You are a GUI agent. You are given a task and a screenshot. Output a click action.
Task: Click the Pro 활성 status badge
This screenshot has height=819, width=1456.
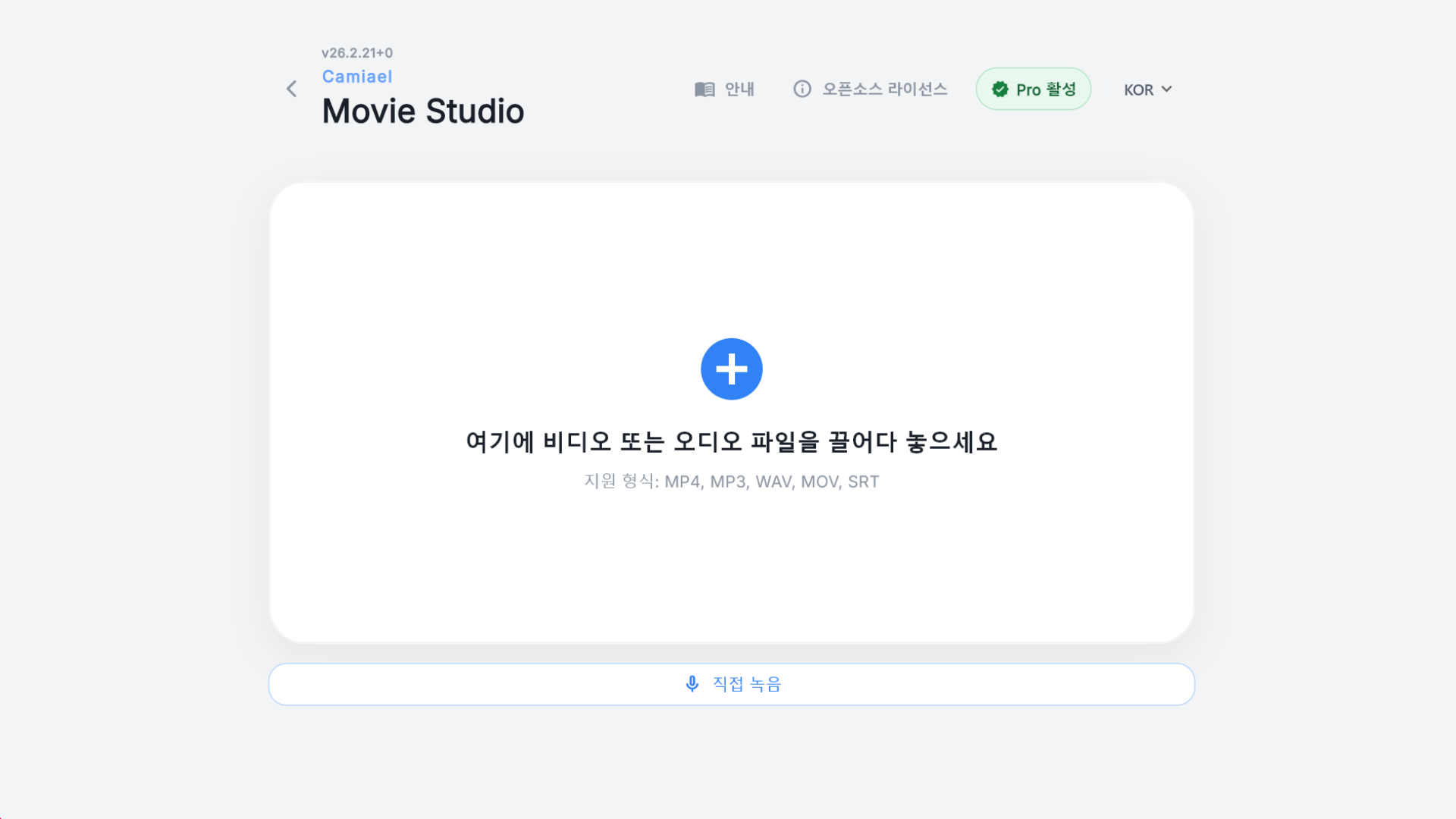pyautogui.click(x=1033, y=89)
